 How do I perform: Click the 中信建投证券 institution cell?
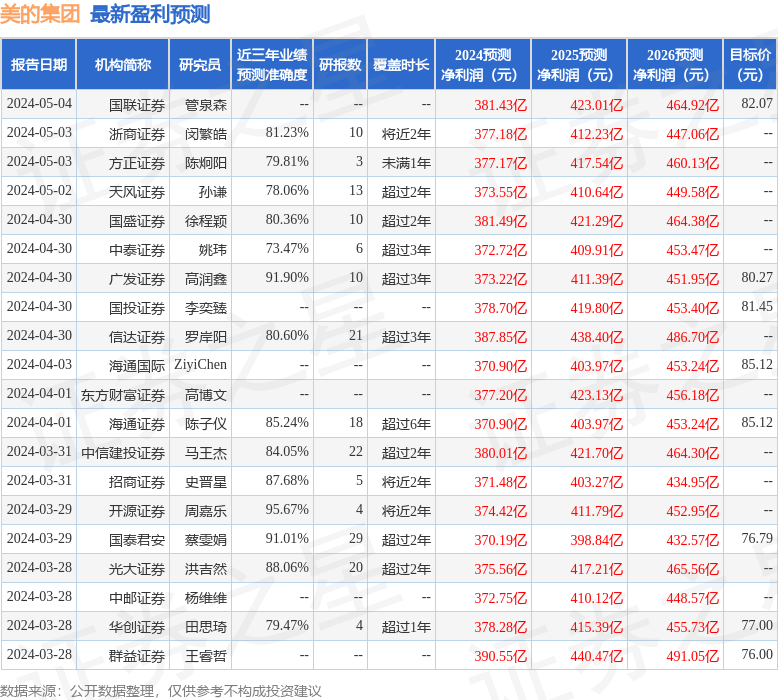[x=123, y=453]
